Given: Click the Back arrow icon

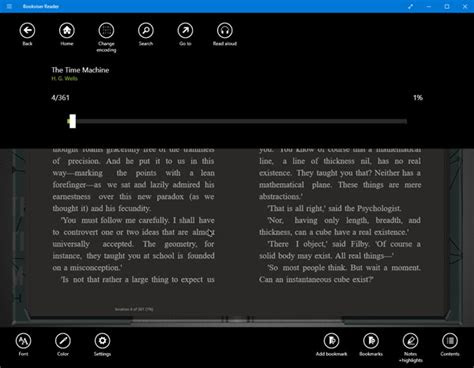Looking at the screenshot, I should pos(27,31).
